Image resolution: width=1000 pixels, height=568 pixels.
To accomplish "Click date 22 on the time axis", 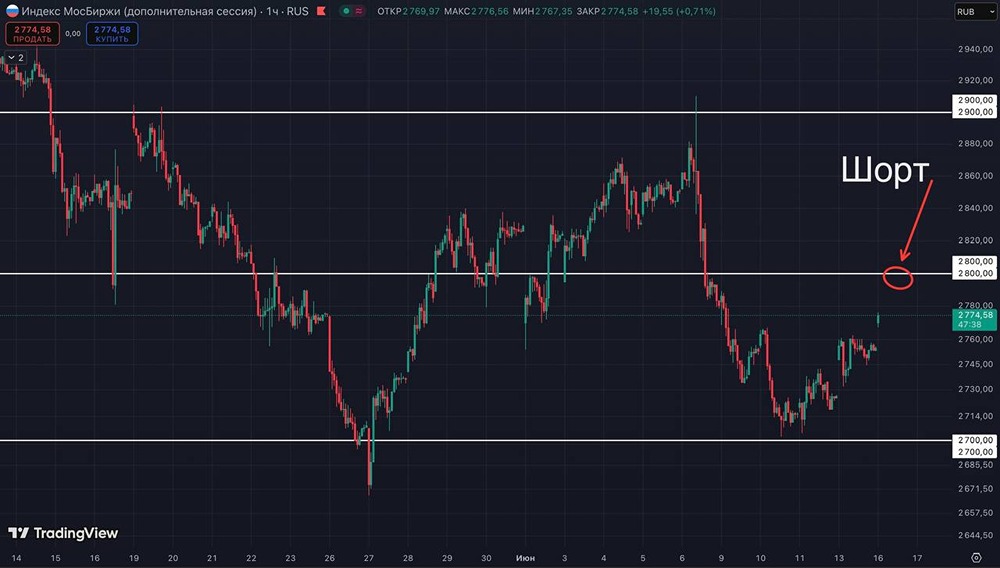I will (x=251, y=558).
